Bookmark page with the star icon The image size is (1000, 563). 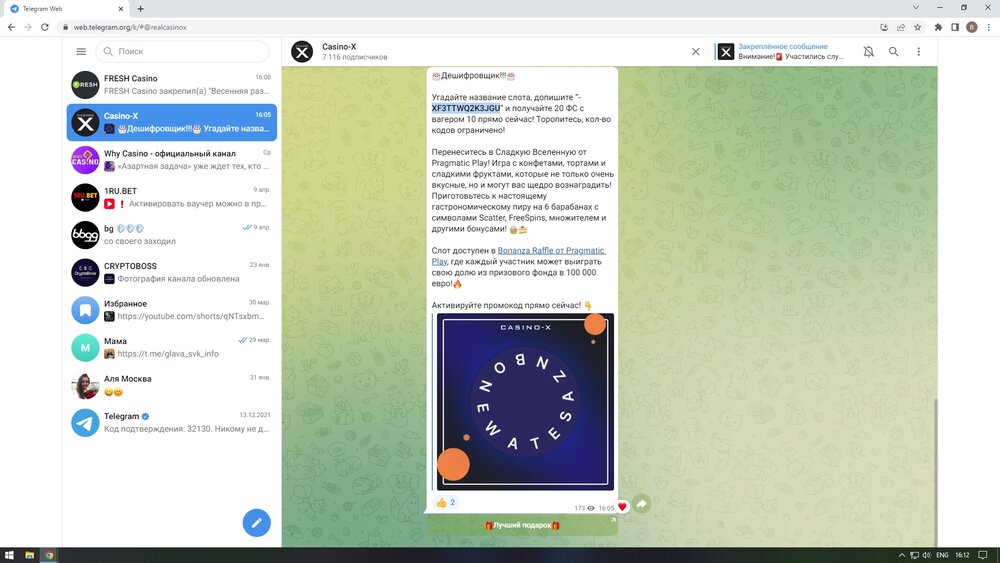point(918,27)
